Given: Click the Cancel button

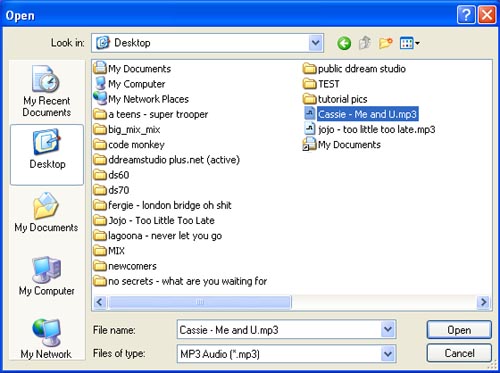Looking at the screenshot, I should pos(459,353).
